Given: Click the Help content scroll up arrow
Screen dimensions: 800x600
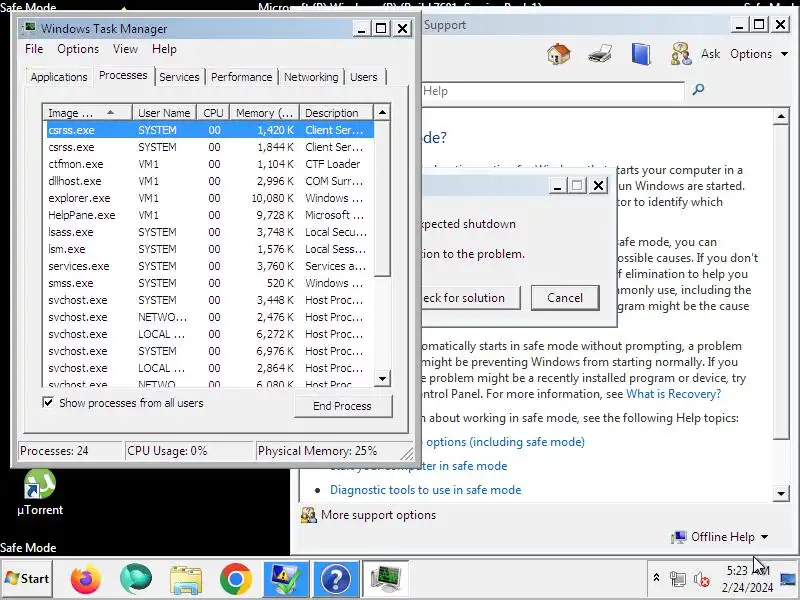Looking at the screenshot, I should click(x=781, y=116).
